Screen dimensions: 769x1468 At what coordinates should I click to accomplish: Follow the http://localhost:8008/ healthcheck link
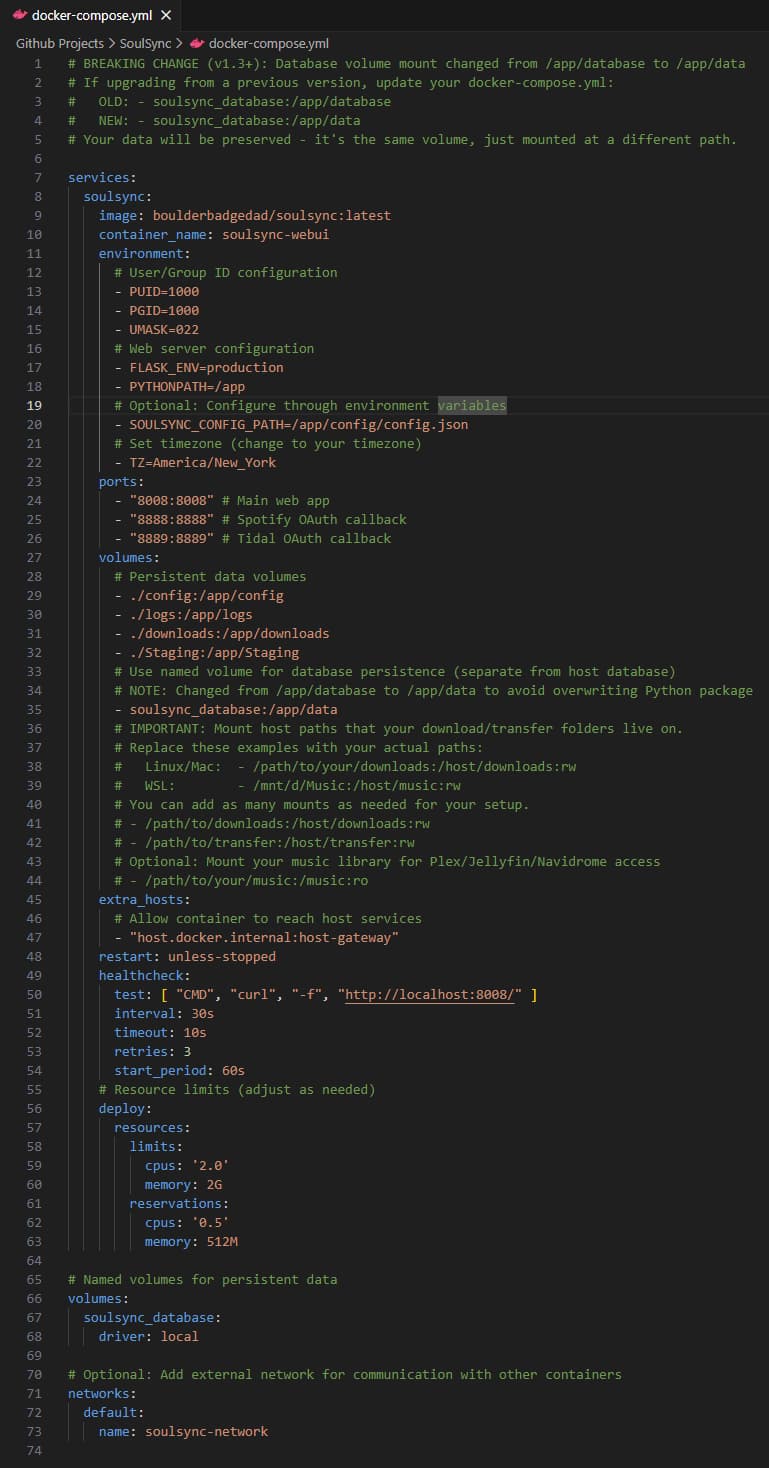pyautogui.click(x=432, y=994)
